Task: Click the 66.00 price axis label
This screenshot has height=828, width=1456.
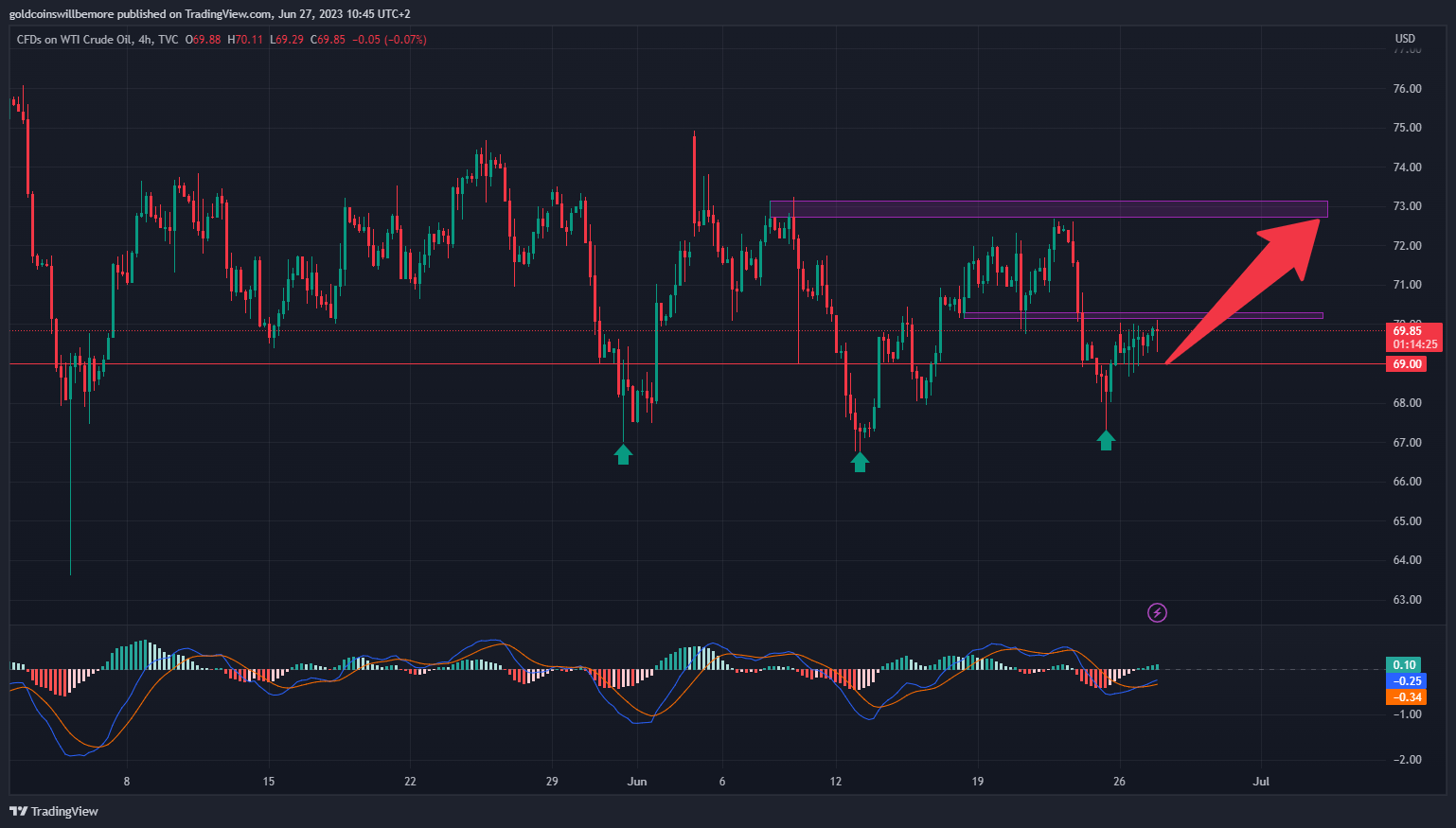Action: tap(1407, 482)
